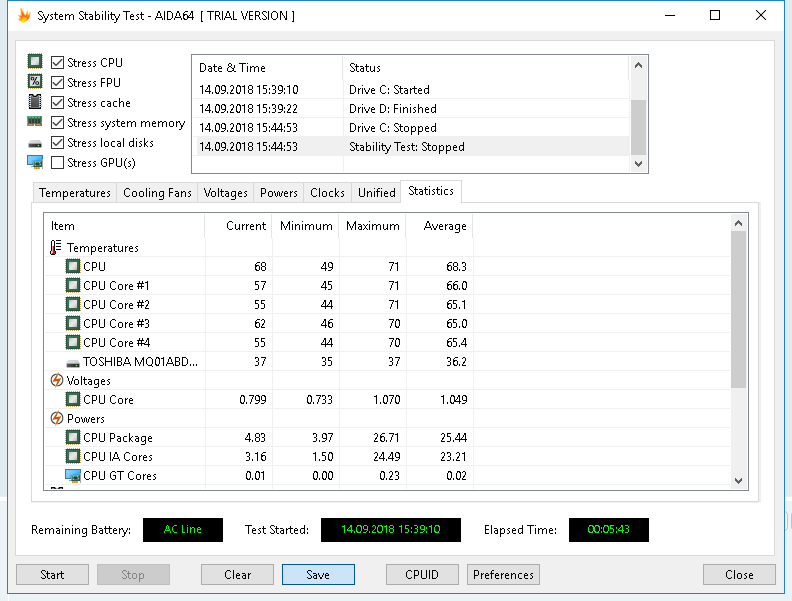Click the percent icon beside Stress FPU
This screenshot has height=601, width=792.
(35, 82)
